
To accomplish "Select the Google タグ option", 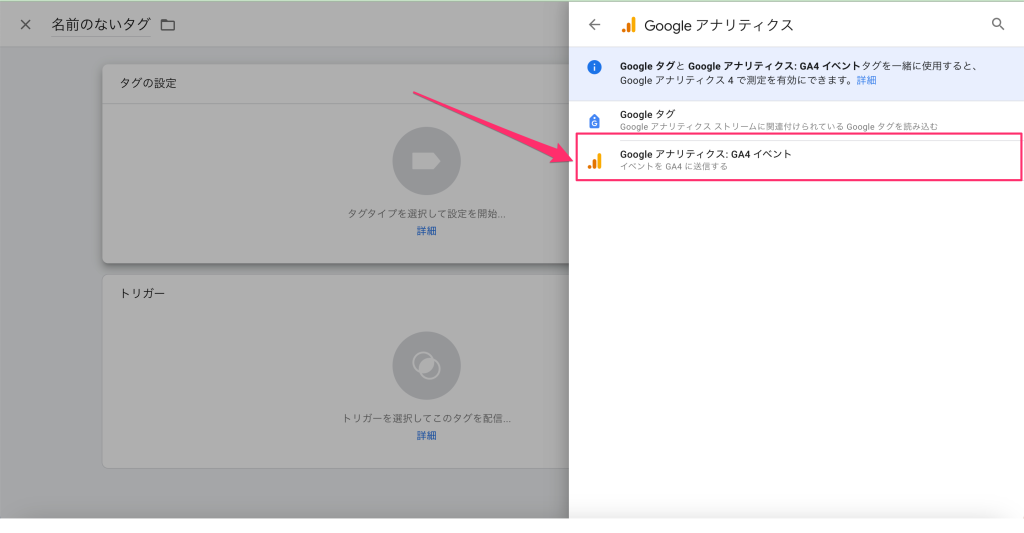I will click(x=796, y=120).
